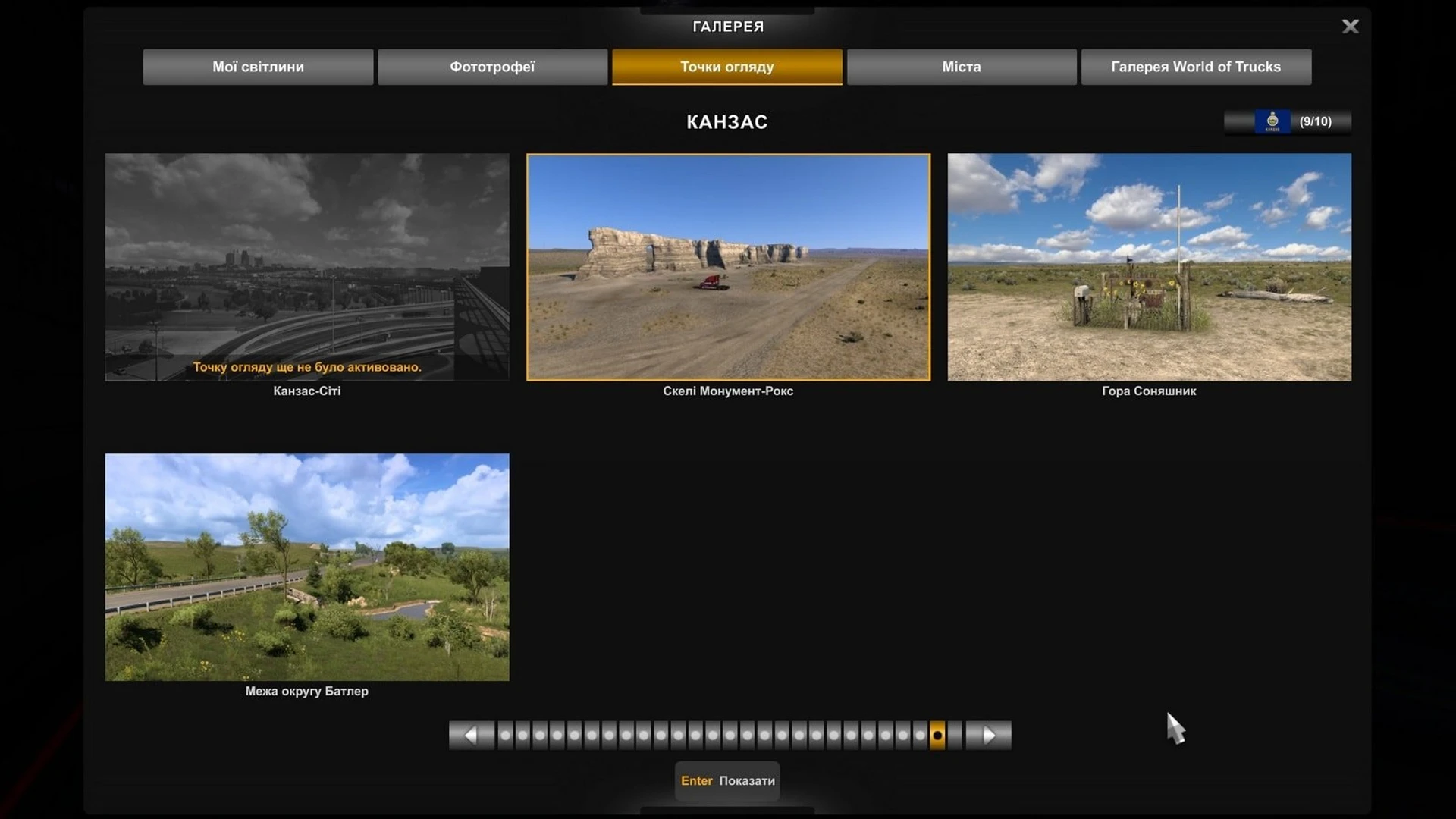The width and height of the screenshot is (1456, 819).
Task: Jump to the first page dot
Action: point(505,736)
